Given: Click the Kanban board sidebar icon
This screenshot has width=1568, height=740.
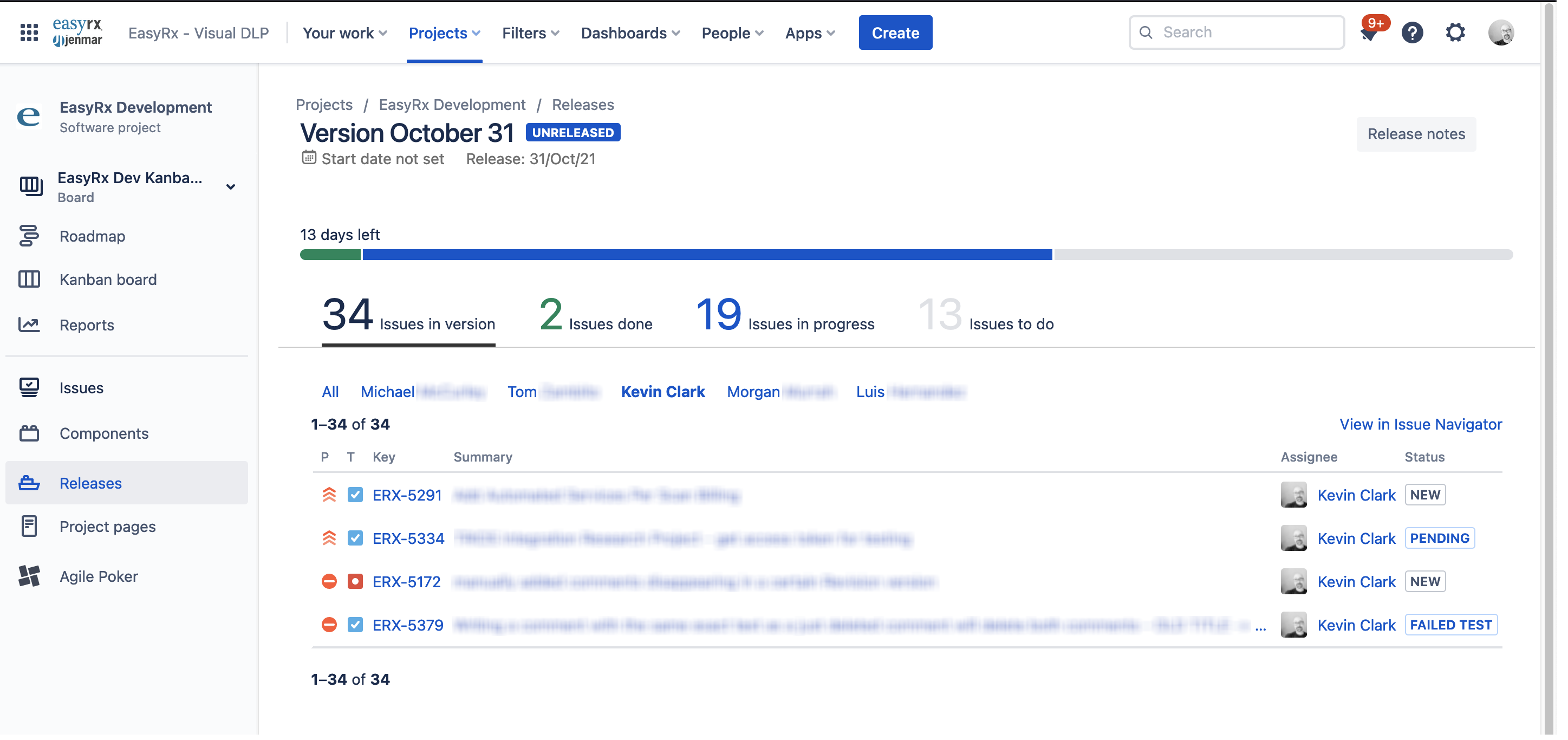Looking at the screenshot, I should (29, 279).
